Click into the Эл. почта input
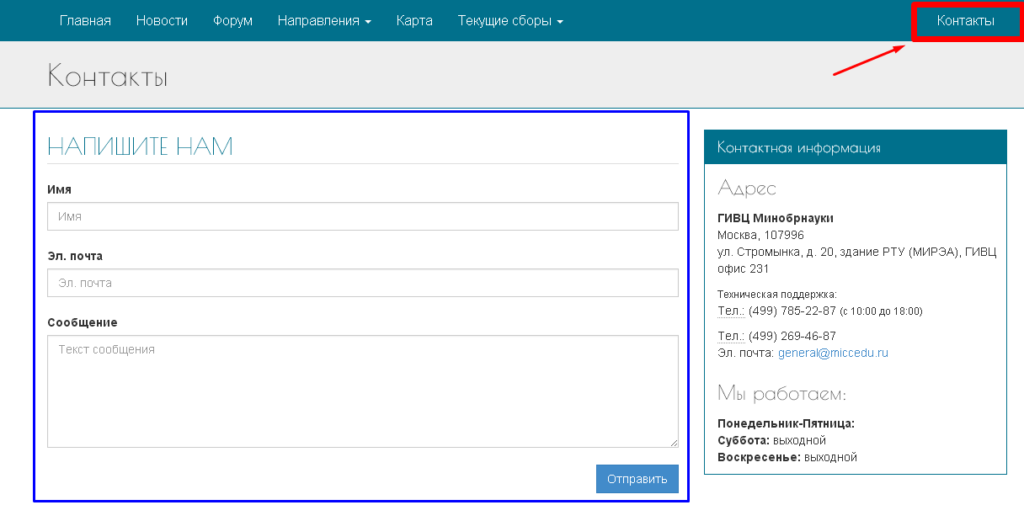Viewport: 1024px width, 505px height. 362,283
